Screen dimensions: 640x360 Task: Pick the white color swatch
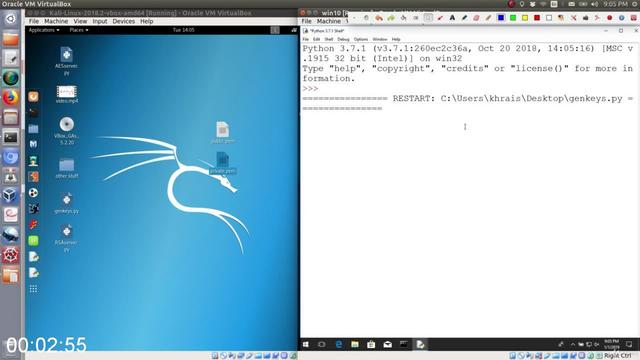(x=549, y=18)
